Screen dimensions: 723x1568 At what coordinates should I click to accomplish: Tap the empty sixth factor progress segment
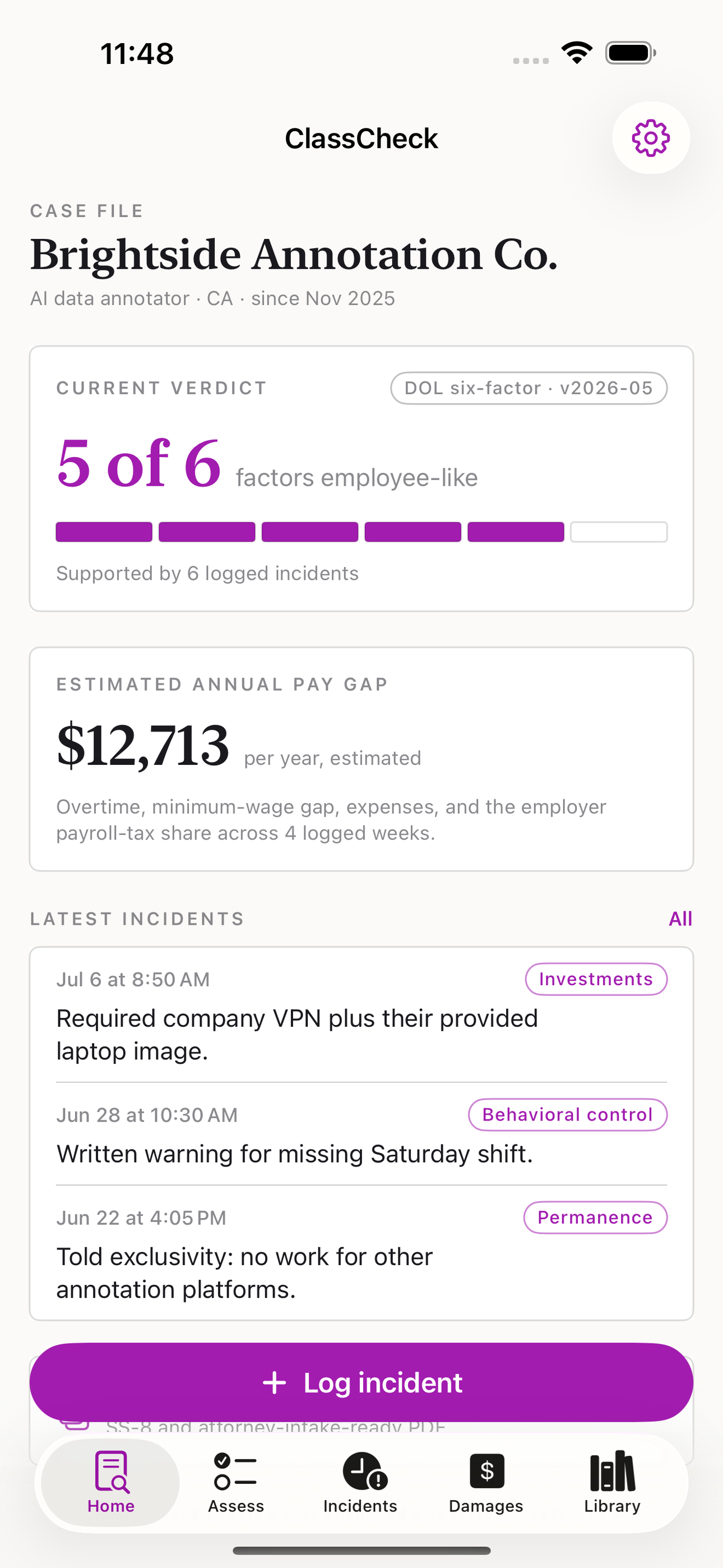pos(619,532)
